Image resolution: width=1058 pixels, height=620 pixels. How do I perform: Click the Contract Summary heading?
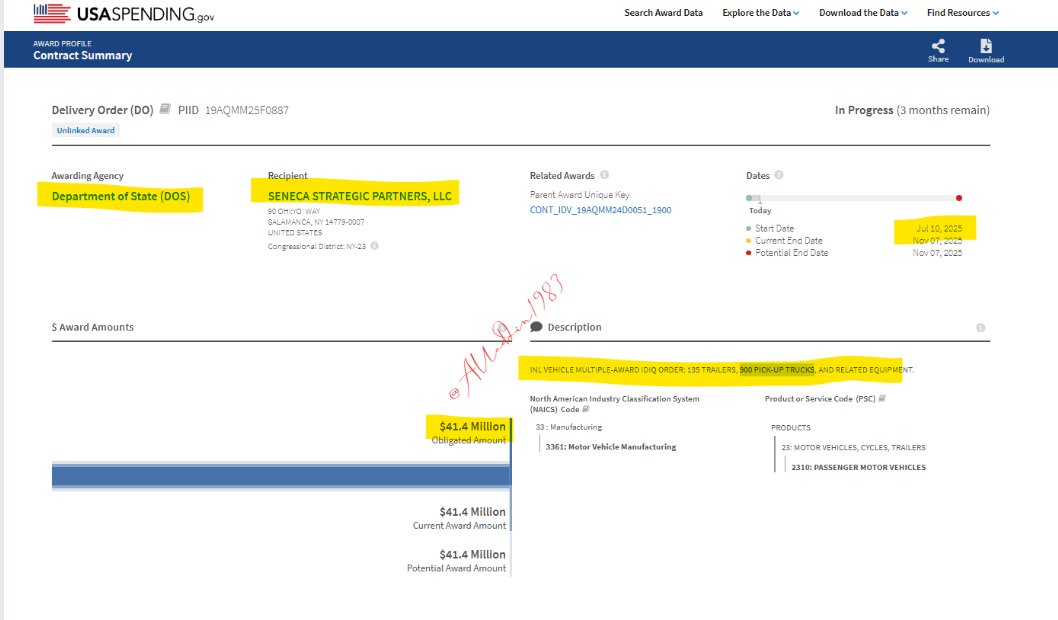(x=82, y=55)
